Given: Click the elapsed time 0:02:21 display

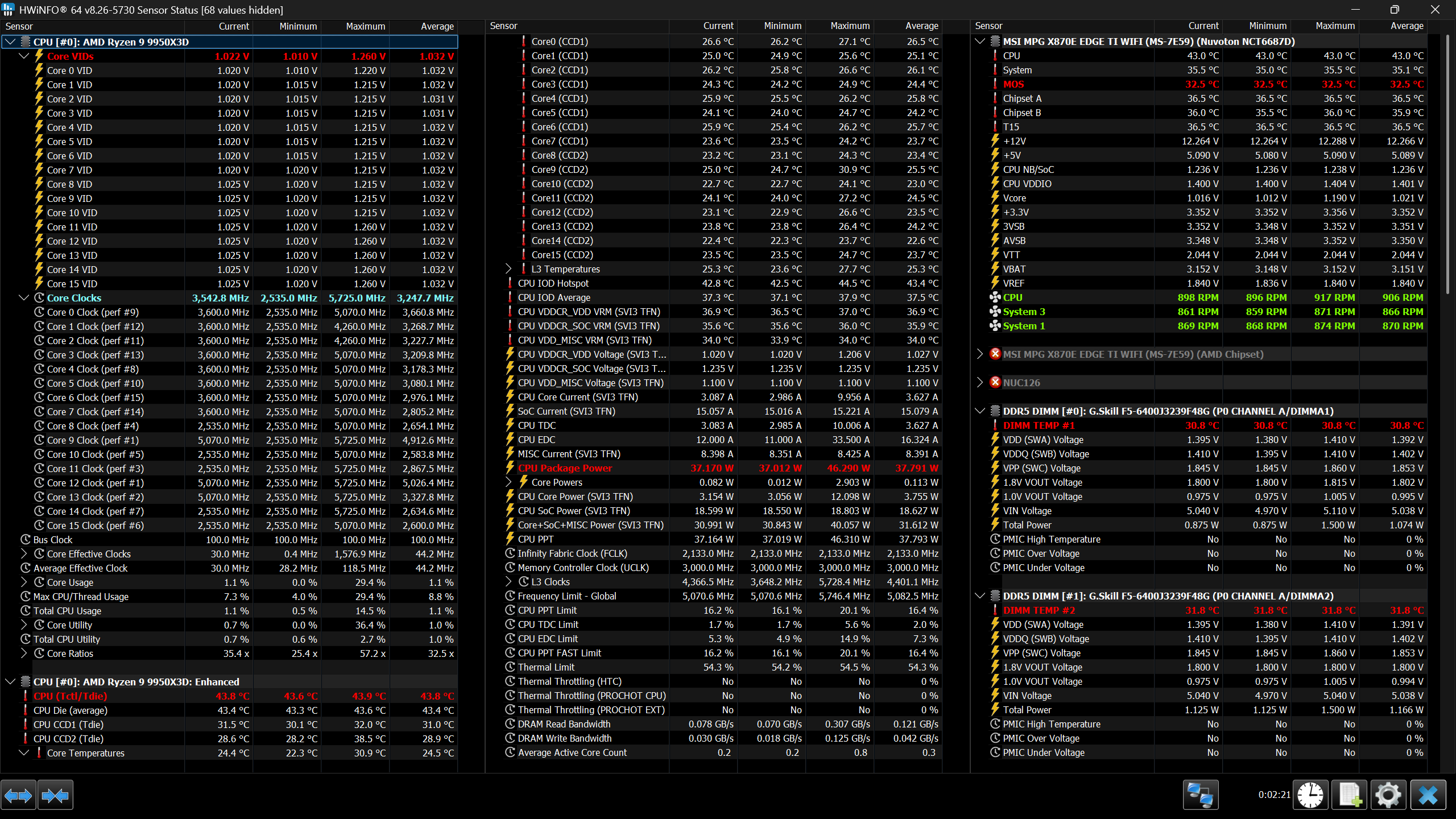Looking at the screenshot, I should coord(1274,795).
